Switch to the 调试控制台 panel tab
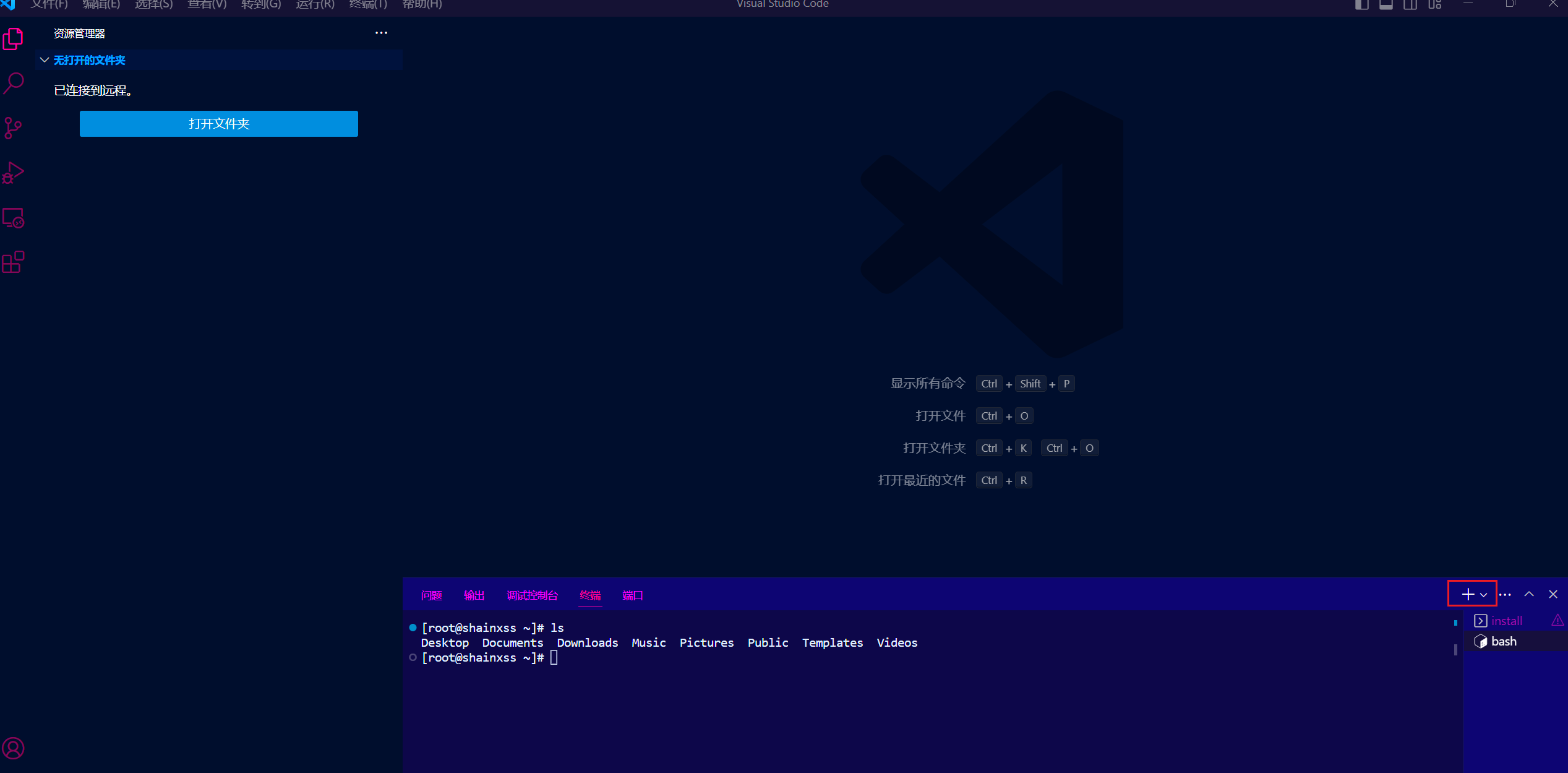The height and width of the screenshot is (773, 1568). [532, 595]
